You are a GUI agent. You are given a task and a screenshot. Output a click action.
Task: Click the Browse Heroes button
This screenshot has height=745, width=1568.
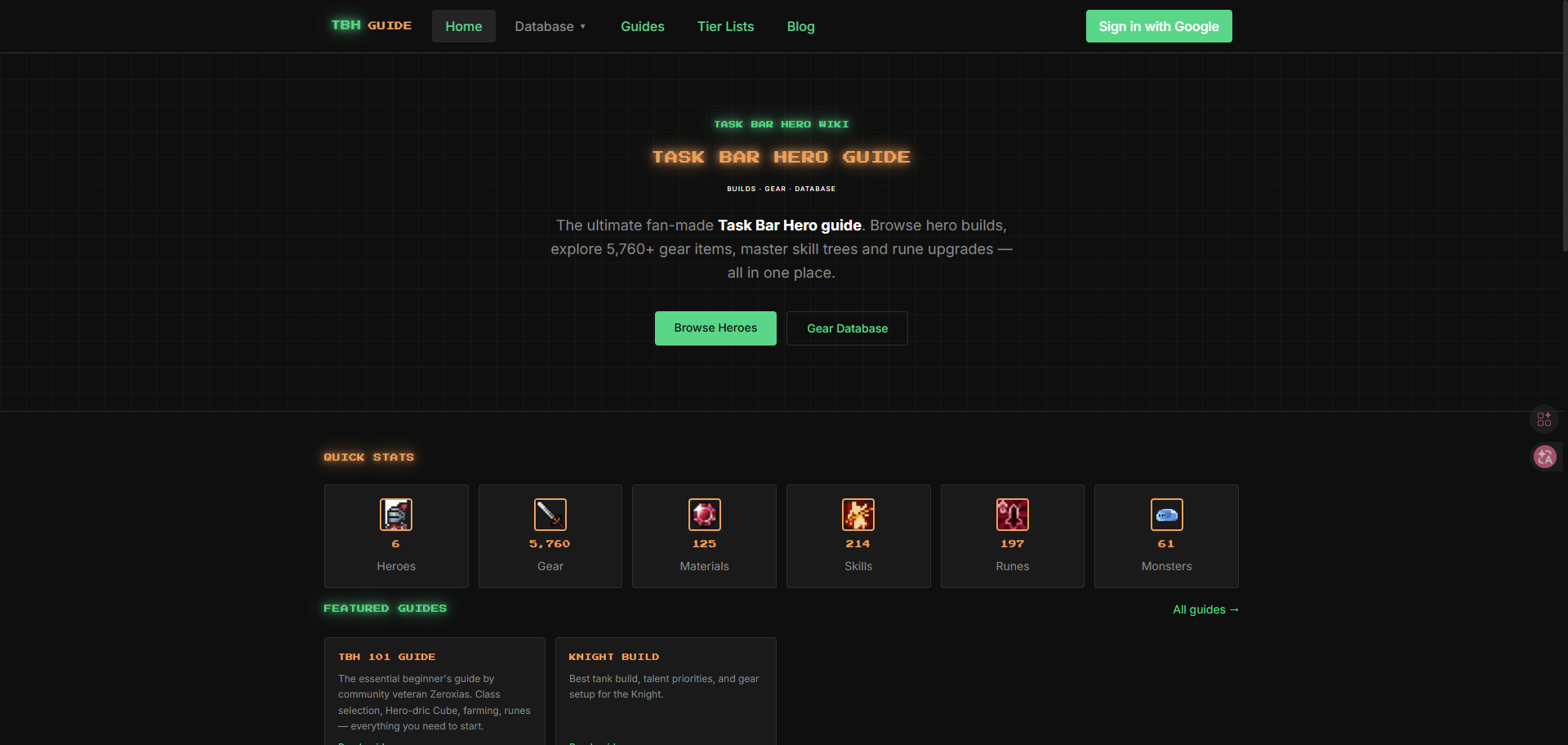pos(715,328)
